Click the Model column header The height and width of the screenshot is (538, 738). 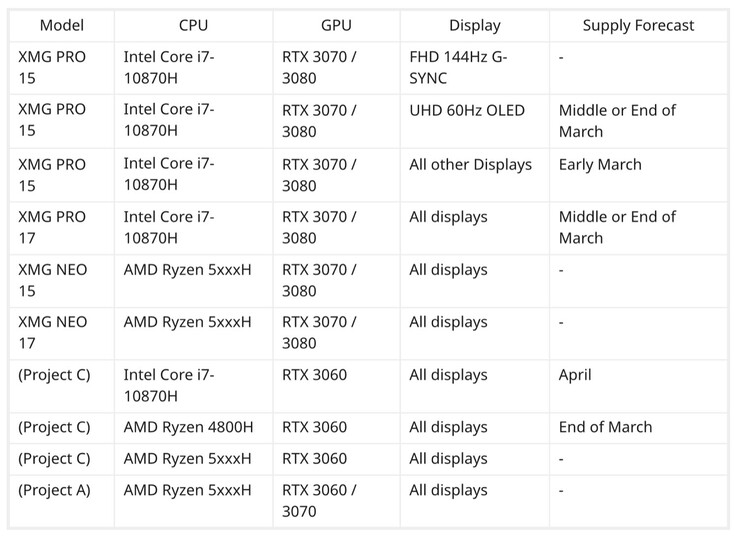click(61, 25)
